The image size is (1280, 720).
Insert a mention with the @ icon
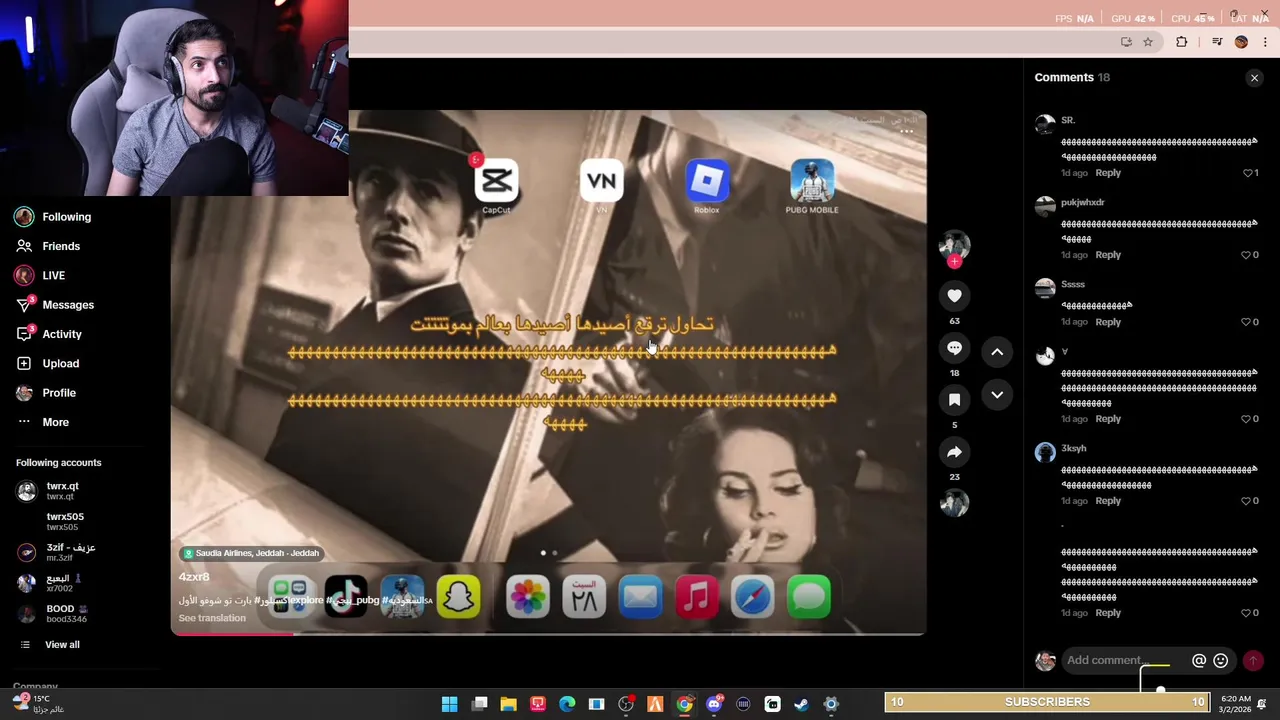[x=1199, y=660]
